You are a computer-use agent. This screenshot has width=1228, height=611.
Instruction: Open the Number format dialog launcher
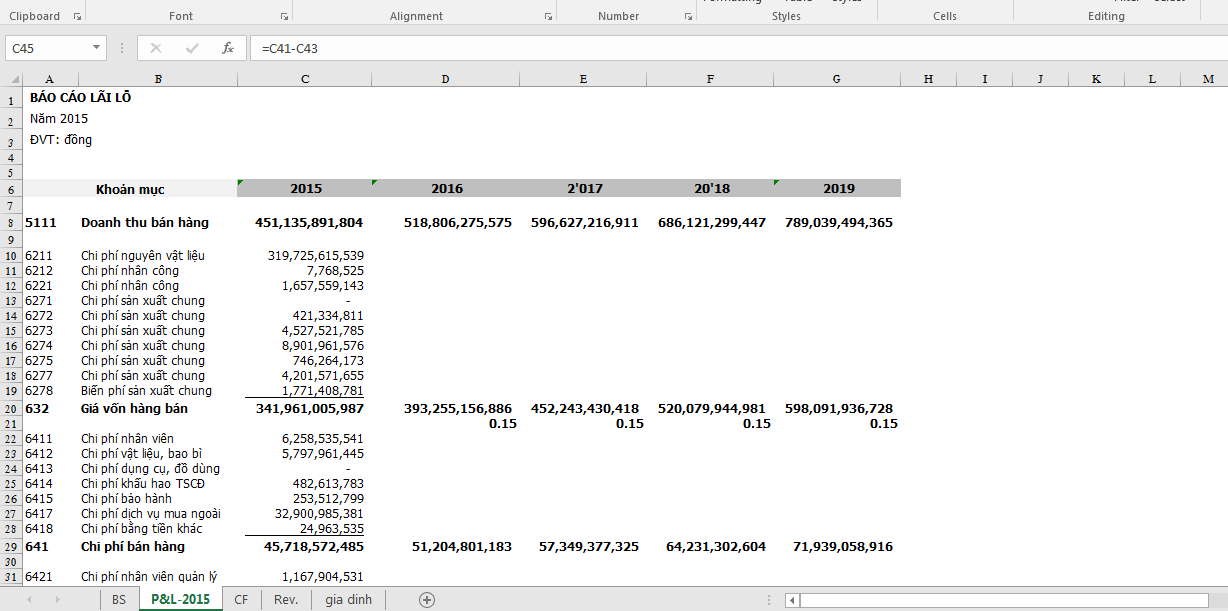click(688, 17)
